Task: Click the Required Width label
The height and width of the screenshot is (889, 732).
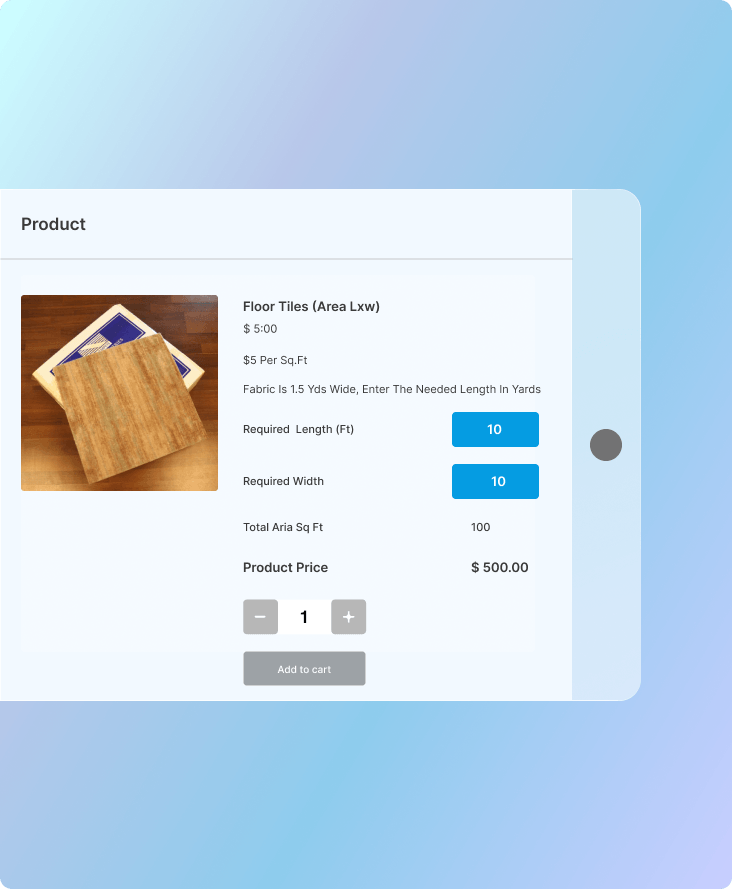Action: [283, 481]
